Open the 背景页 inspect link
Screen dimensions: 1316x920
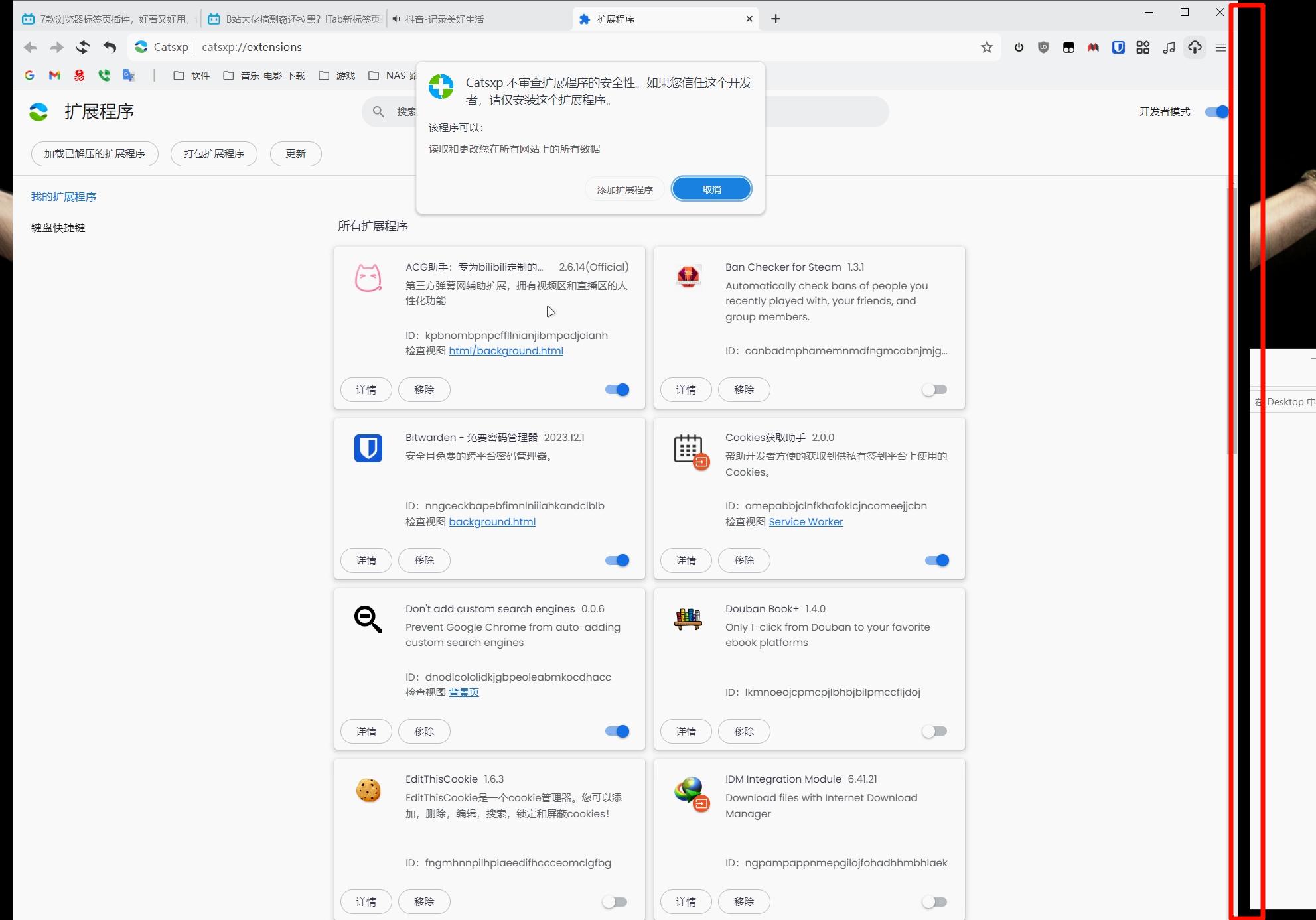click(464, 692)
